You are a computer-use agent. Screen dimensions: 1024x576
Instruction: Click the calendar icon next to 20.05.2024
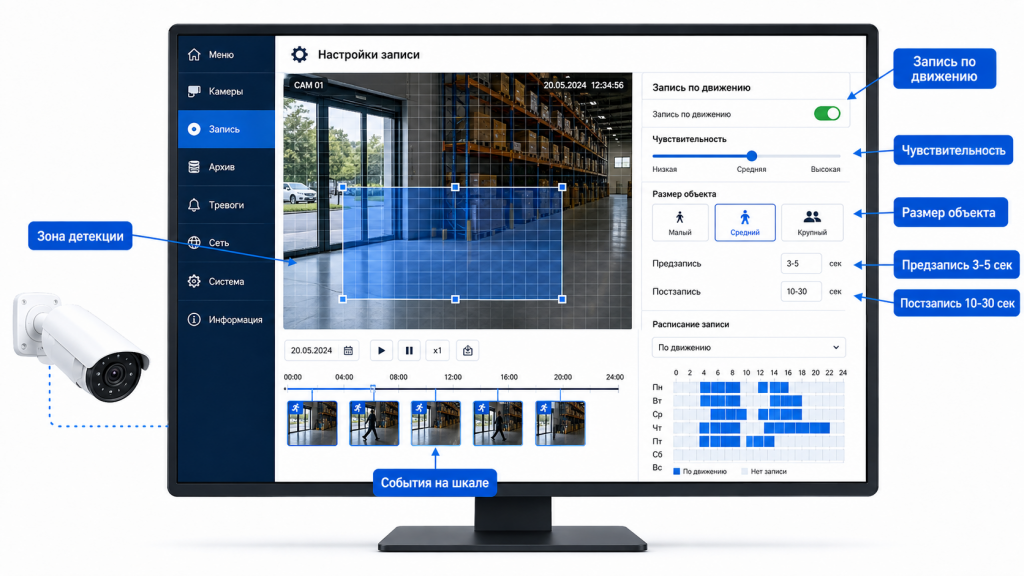click(x=348, y=351)
